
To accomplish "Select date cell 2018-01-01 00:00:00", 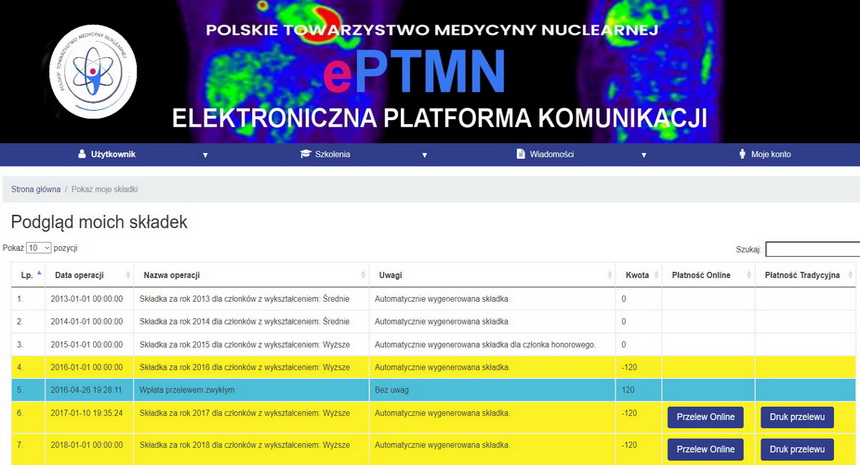I will click(87, 445).
